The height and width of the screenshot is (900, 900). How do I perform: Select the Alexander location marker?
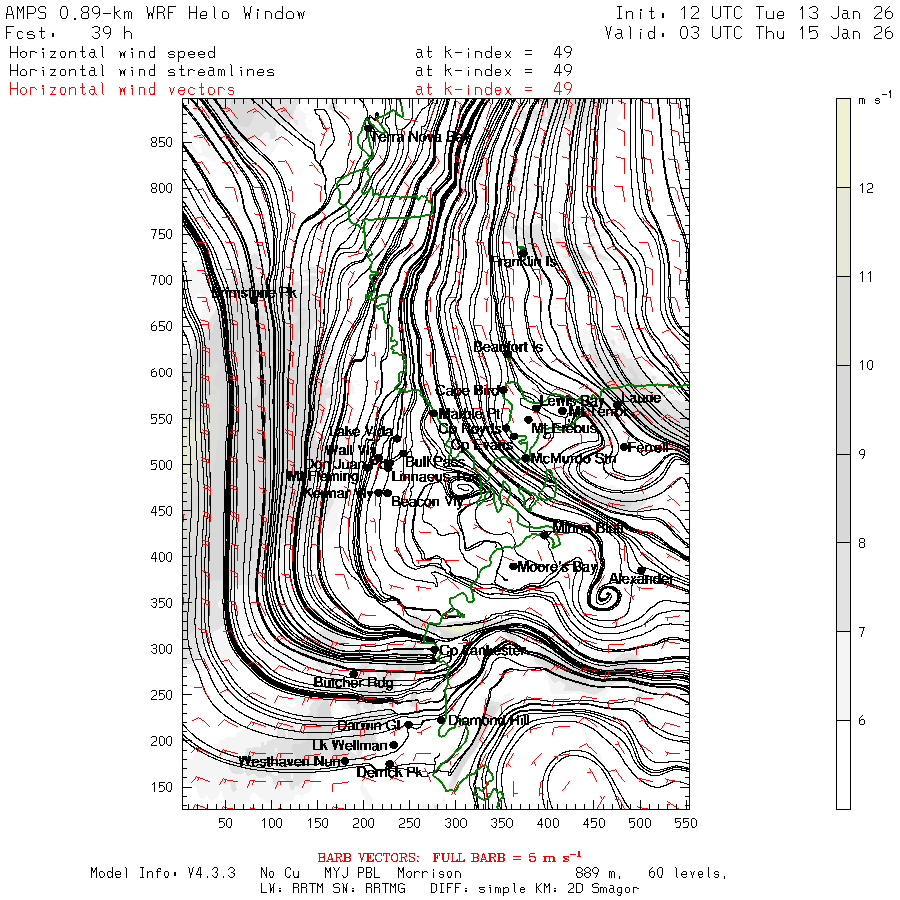[x=642, y=571]
